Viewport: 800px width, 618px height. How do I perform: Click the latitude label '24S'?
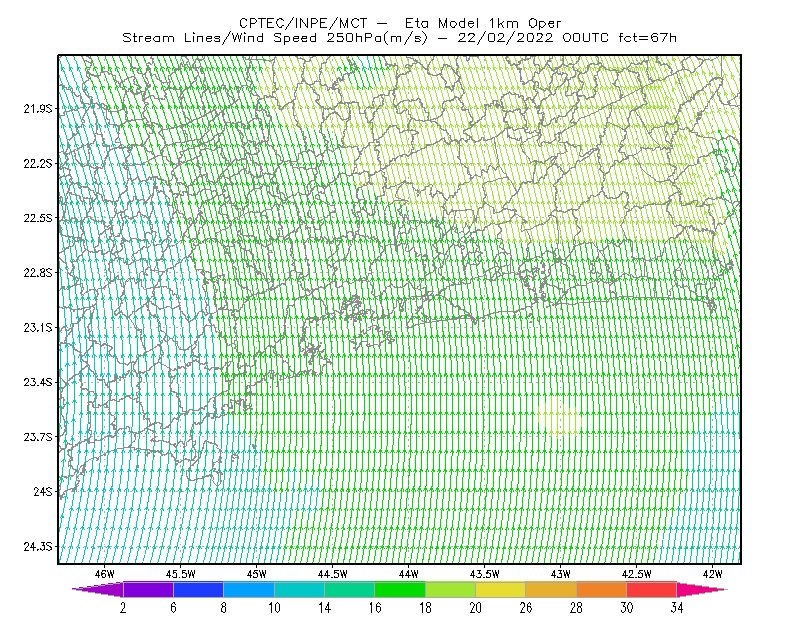tap(43, 491)
